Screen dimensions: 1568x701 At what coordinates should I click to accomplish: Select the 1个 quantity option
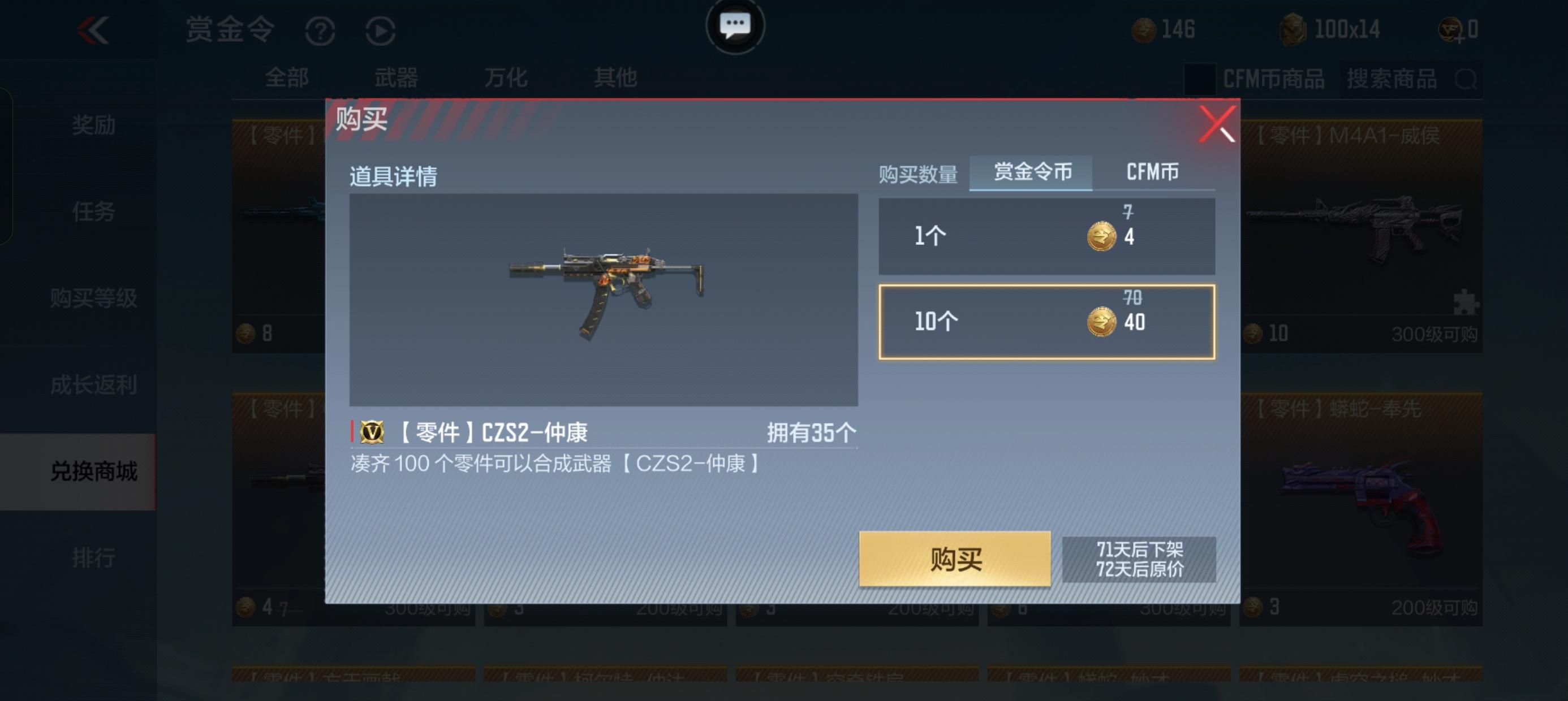(1046, 236)
